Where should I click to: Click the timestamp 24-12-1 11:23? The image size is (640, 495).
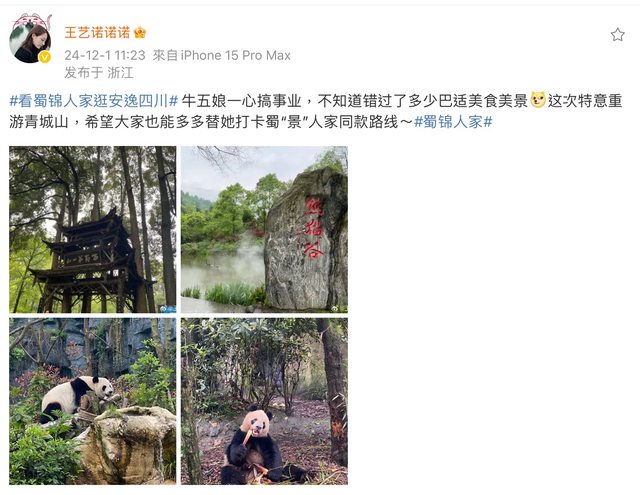click(x=105, y=55)
